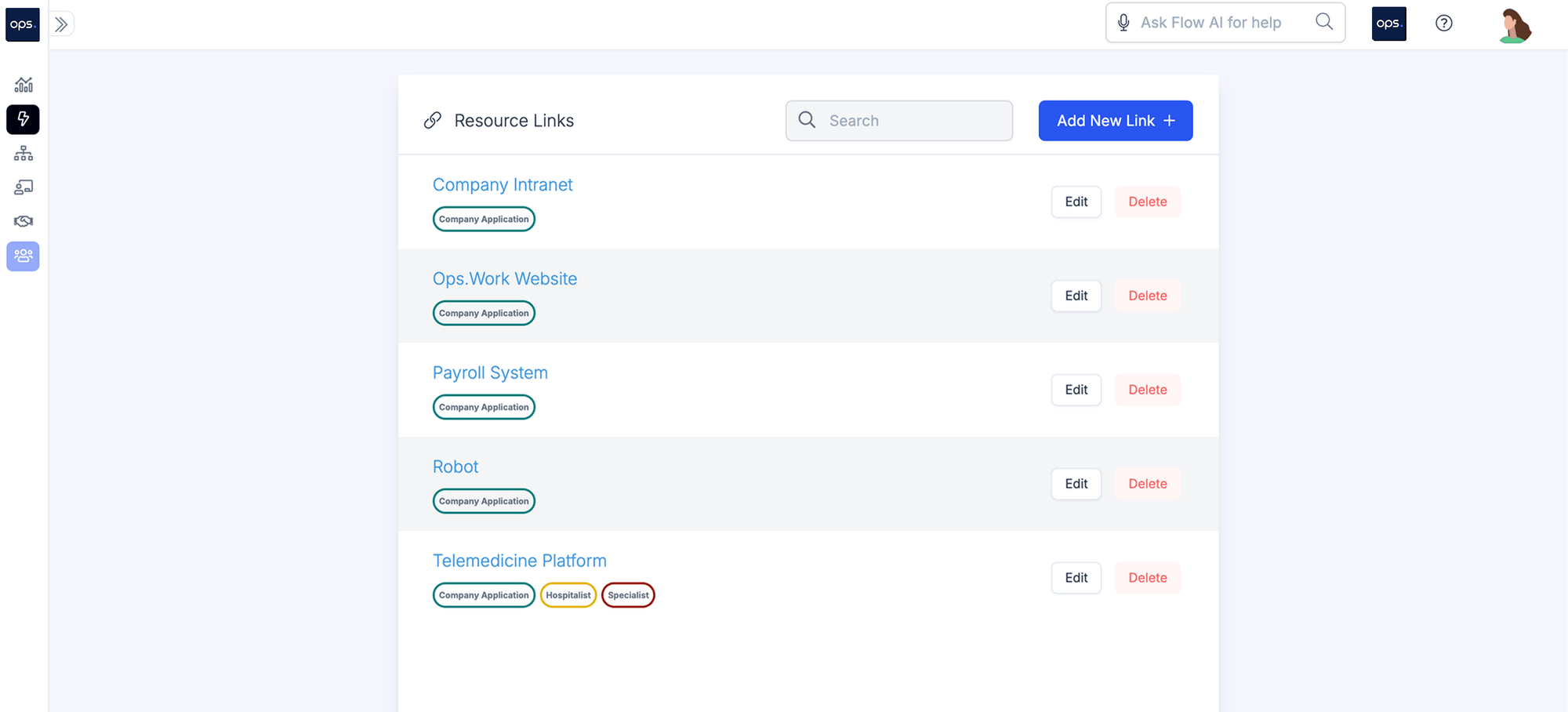Click the red Specialist tag
This screenshot has width=1568, height=712.
(x=628, y=595)
